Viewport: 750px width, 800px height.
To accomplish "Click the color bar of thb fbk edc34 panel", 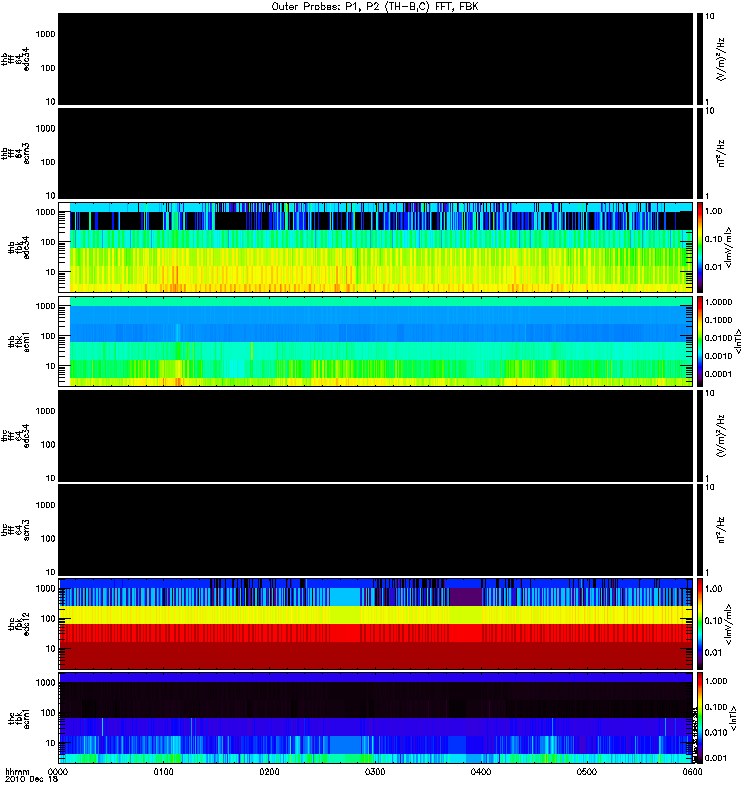I will pyautogui.click(x=700, y=247).
